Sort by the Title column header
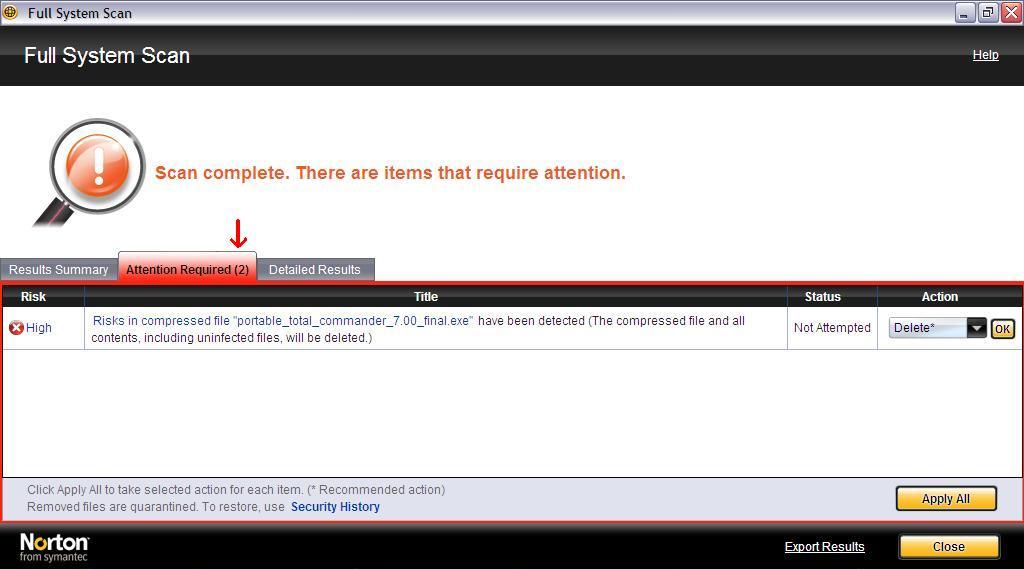The image size is (1024, 569). click(x=436, y=297)
